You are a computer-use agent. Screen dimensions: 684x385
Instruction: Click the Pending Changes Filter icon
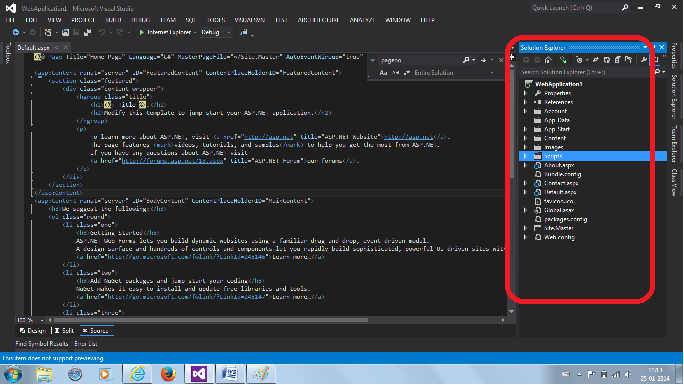point(579,60)
